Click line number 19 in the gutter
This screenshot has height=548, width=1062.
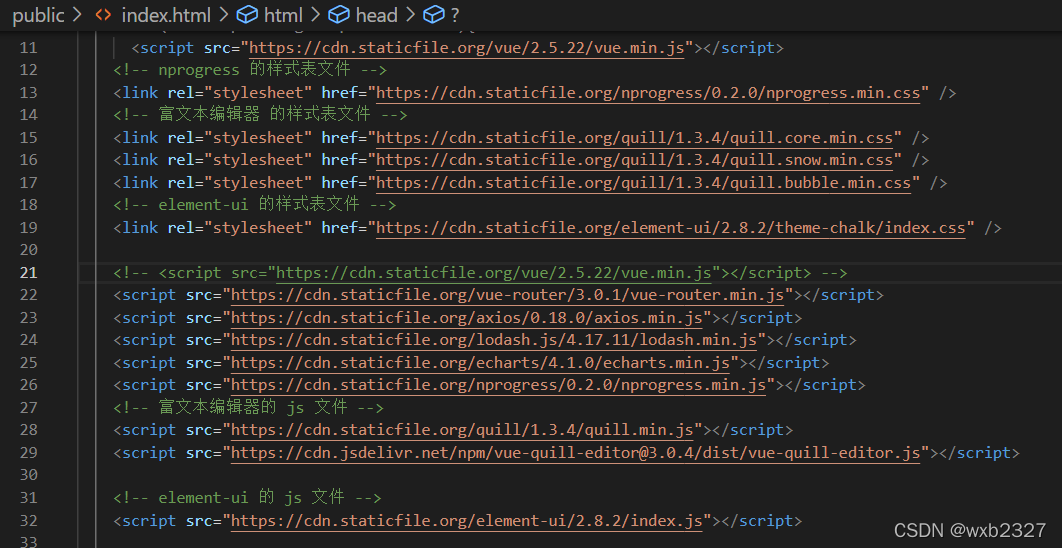28,228
